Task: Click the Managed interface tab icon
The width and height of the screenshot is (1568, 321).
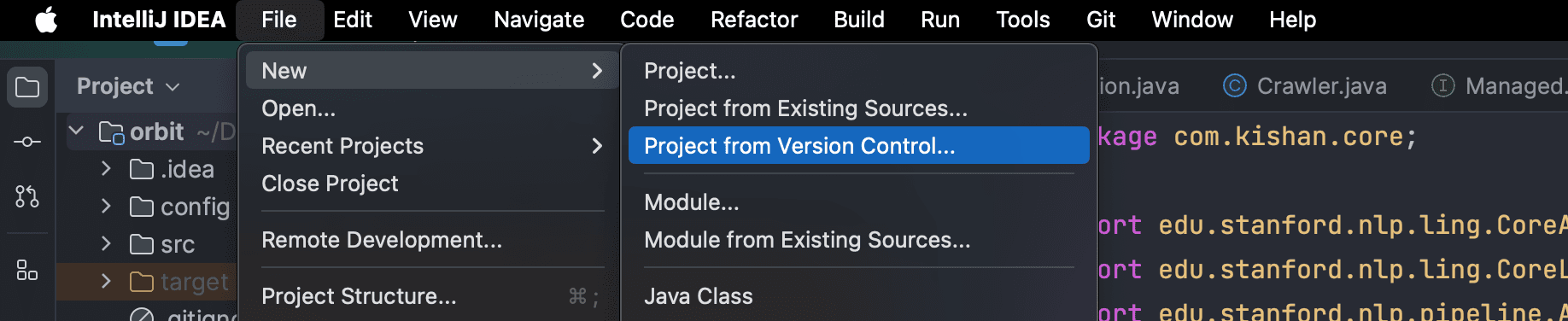Action: pyautogui.click(x=1442, y=85)
